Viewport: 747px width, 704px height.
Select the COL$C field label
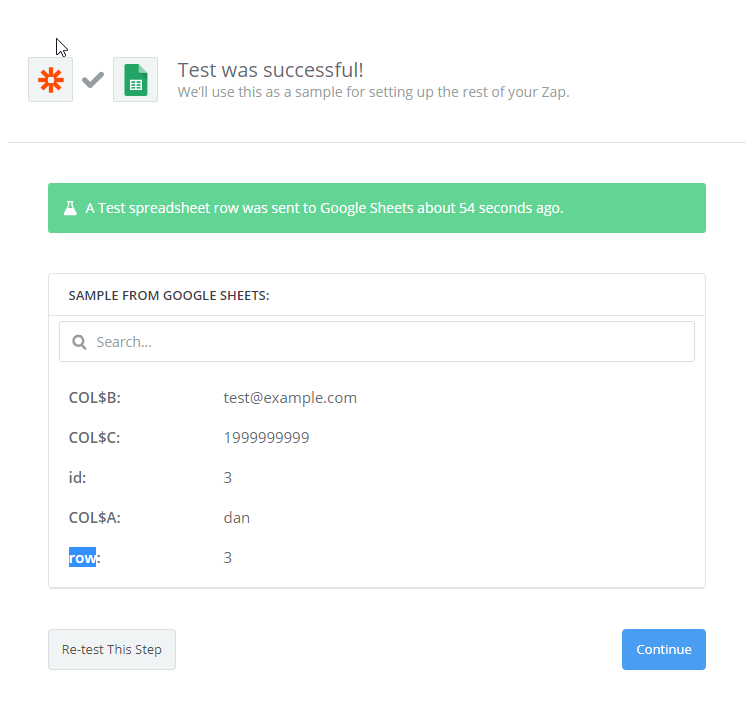[x=94, y=438]
